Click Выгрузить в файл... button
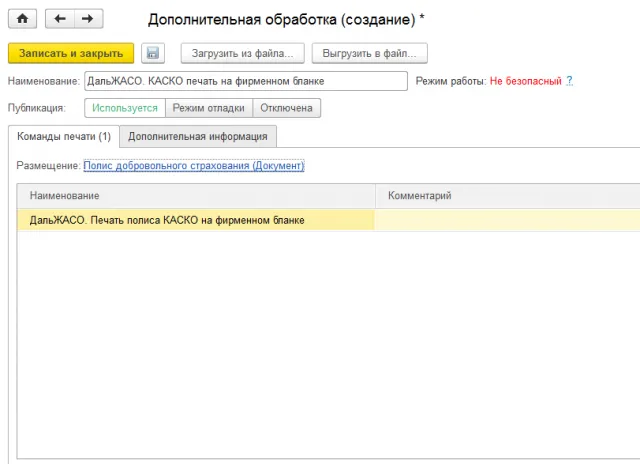The height and width of the screenshot is (464, 640). coord(369,53)
